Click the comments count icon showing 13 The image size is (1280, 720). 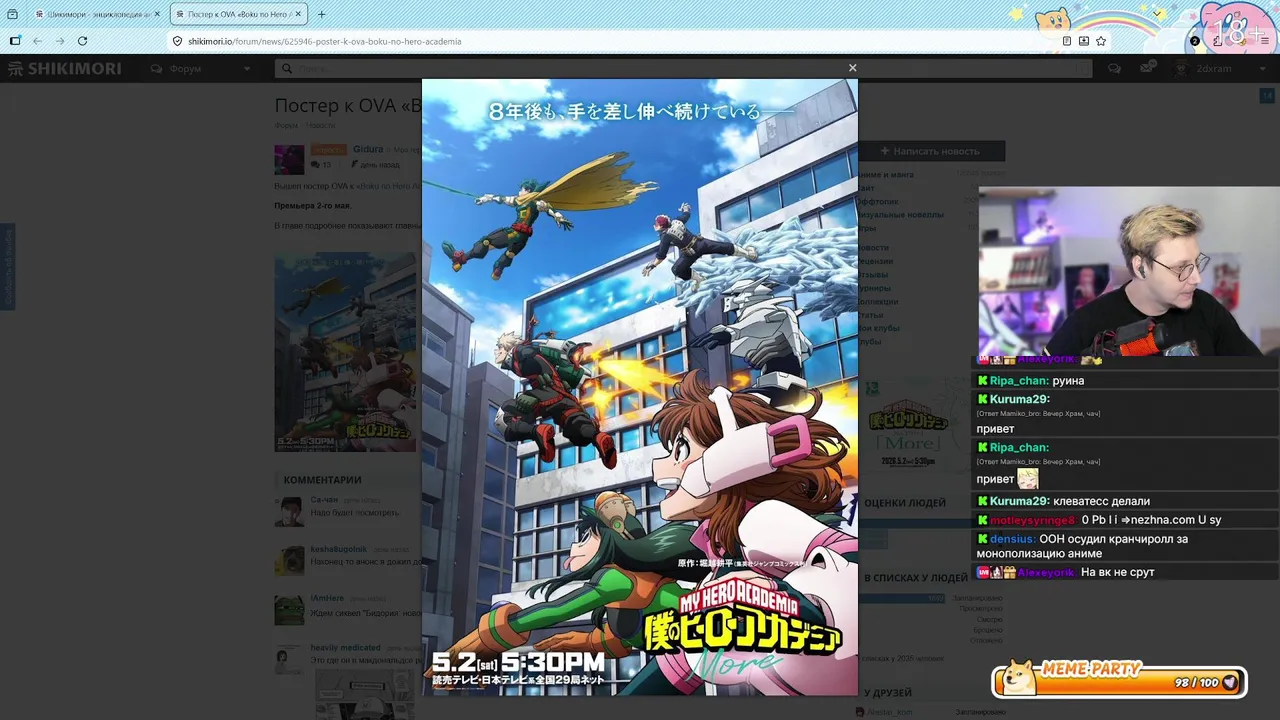click(321, 165)
